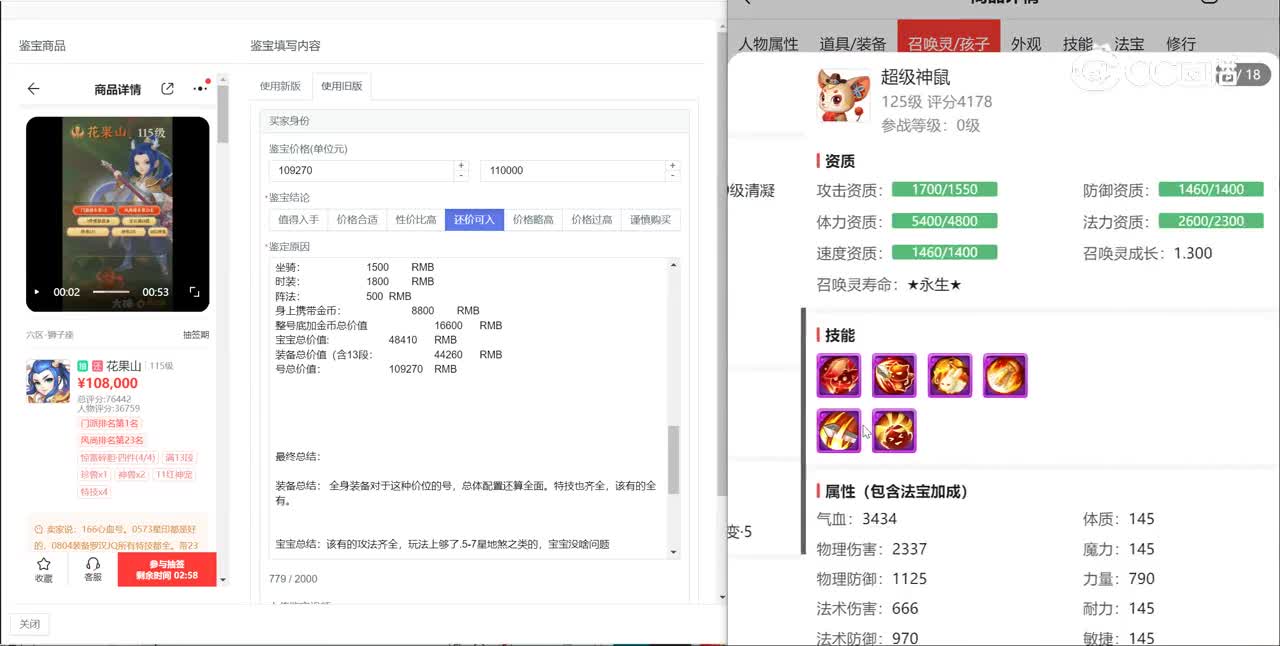
Task: Expand the video to fullscreen
Action: [x=194, y=292]
